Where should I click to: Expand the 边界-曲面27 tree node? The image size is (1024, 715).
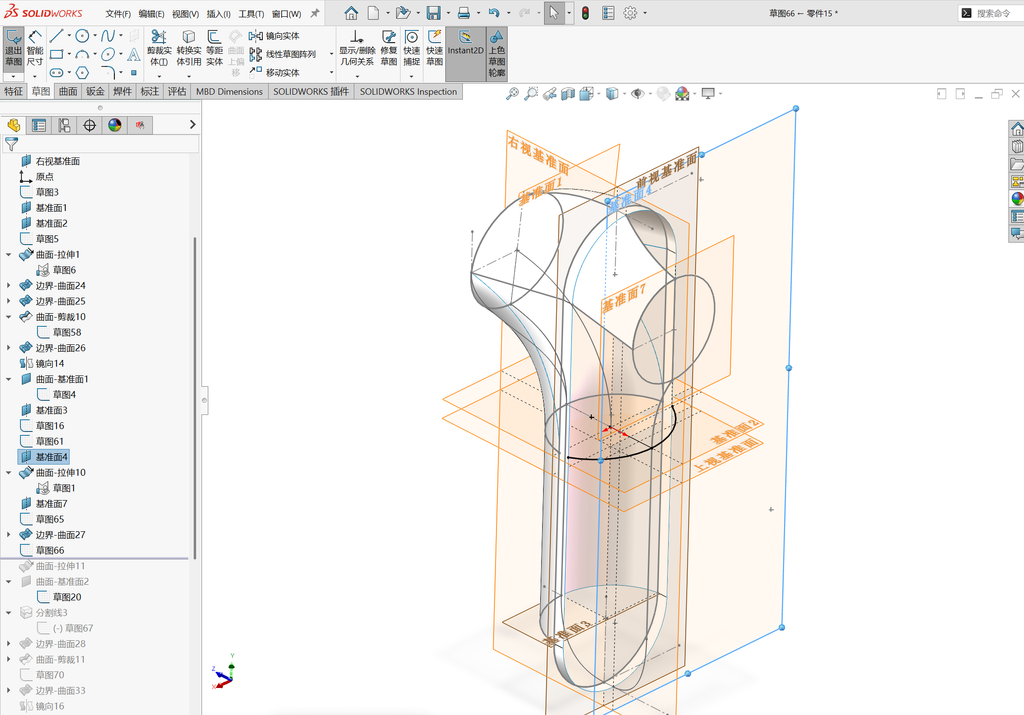[x=8, y=535]
